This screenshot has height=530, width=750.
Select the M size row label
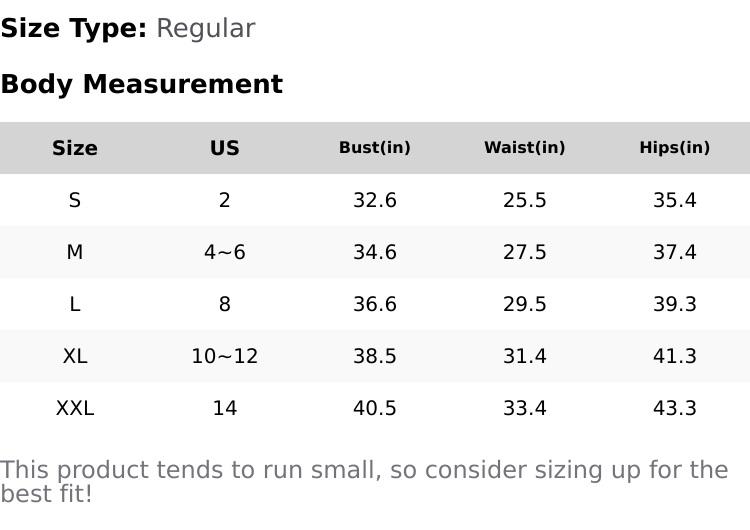click(x=75, y=252)
